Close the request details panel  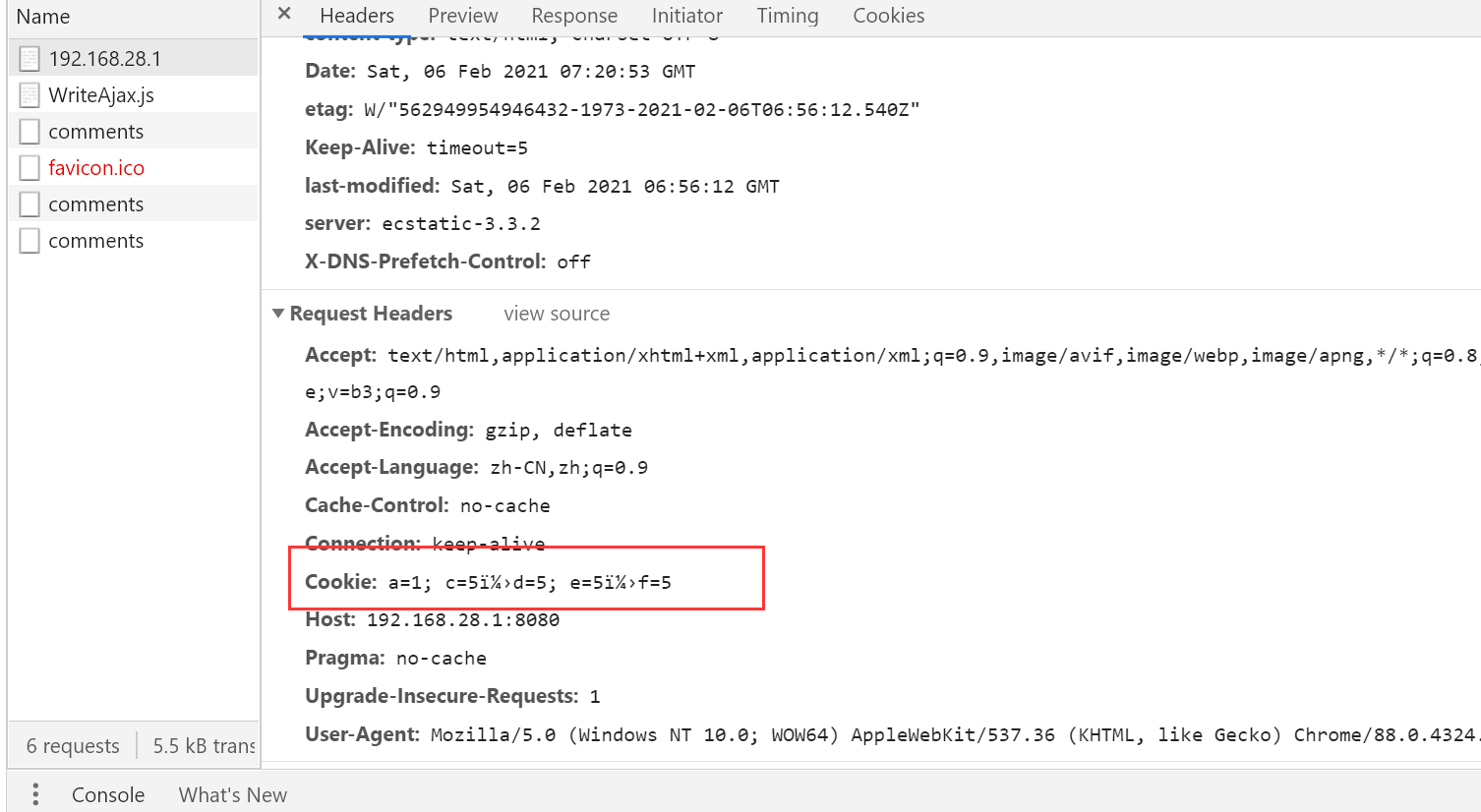(284, 14)
